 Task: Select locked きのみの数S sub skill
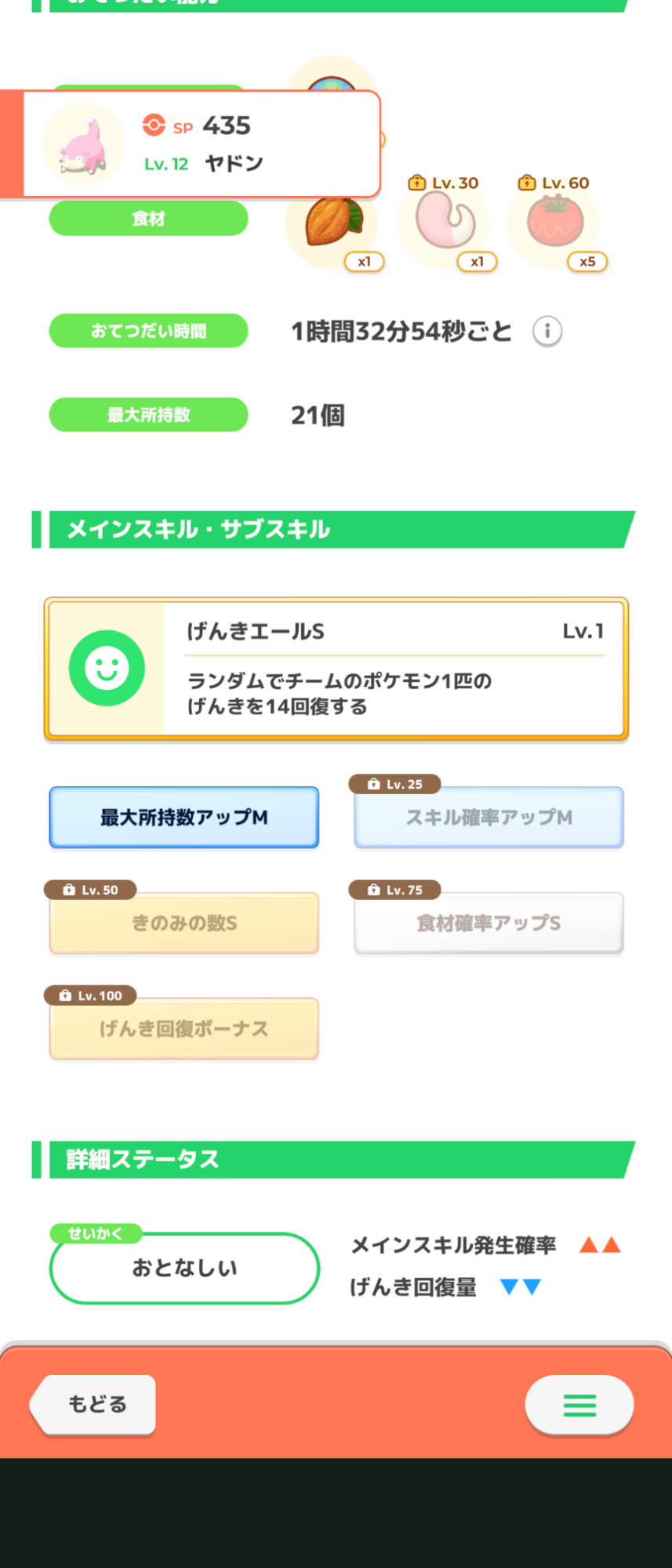(184, 924)
